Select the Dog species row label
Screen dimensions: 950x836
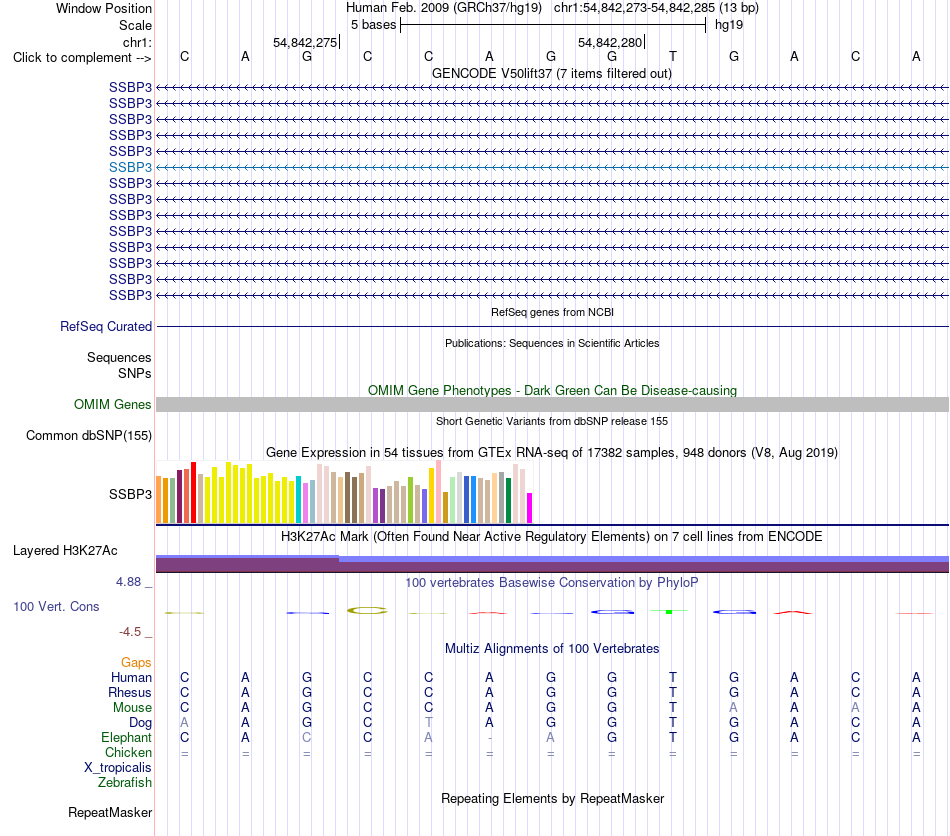coord(141,723)
